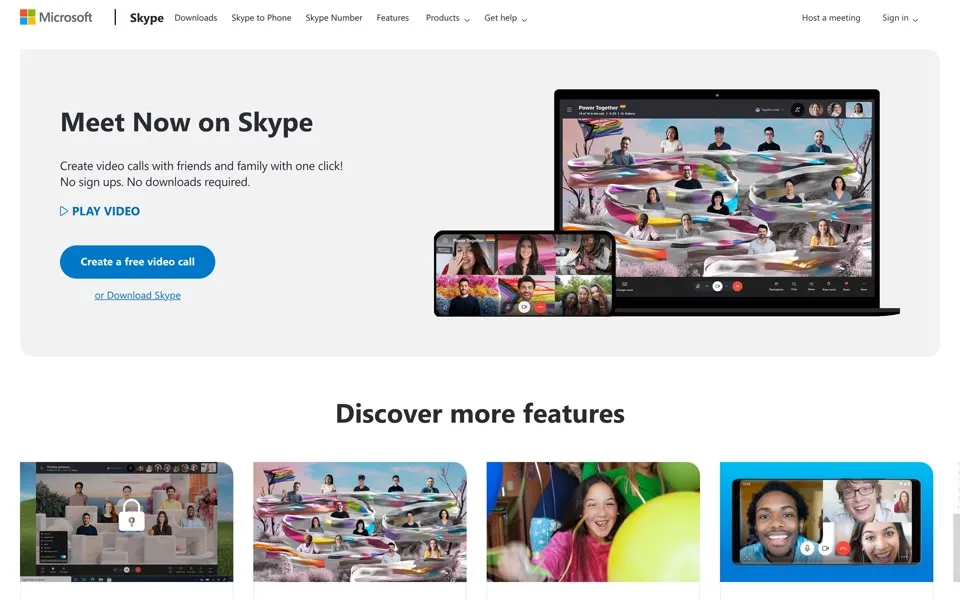Click Host a meeting link
Image resolution: width=960 pixels, height=600 pixels.
(831, 18)
